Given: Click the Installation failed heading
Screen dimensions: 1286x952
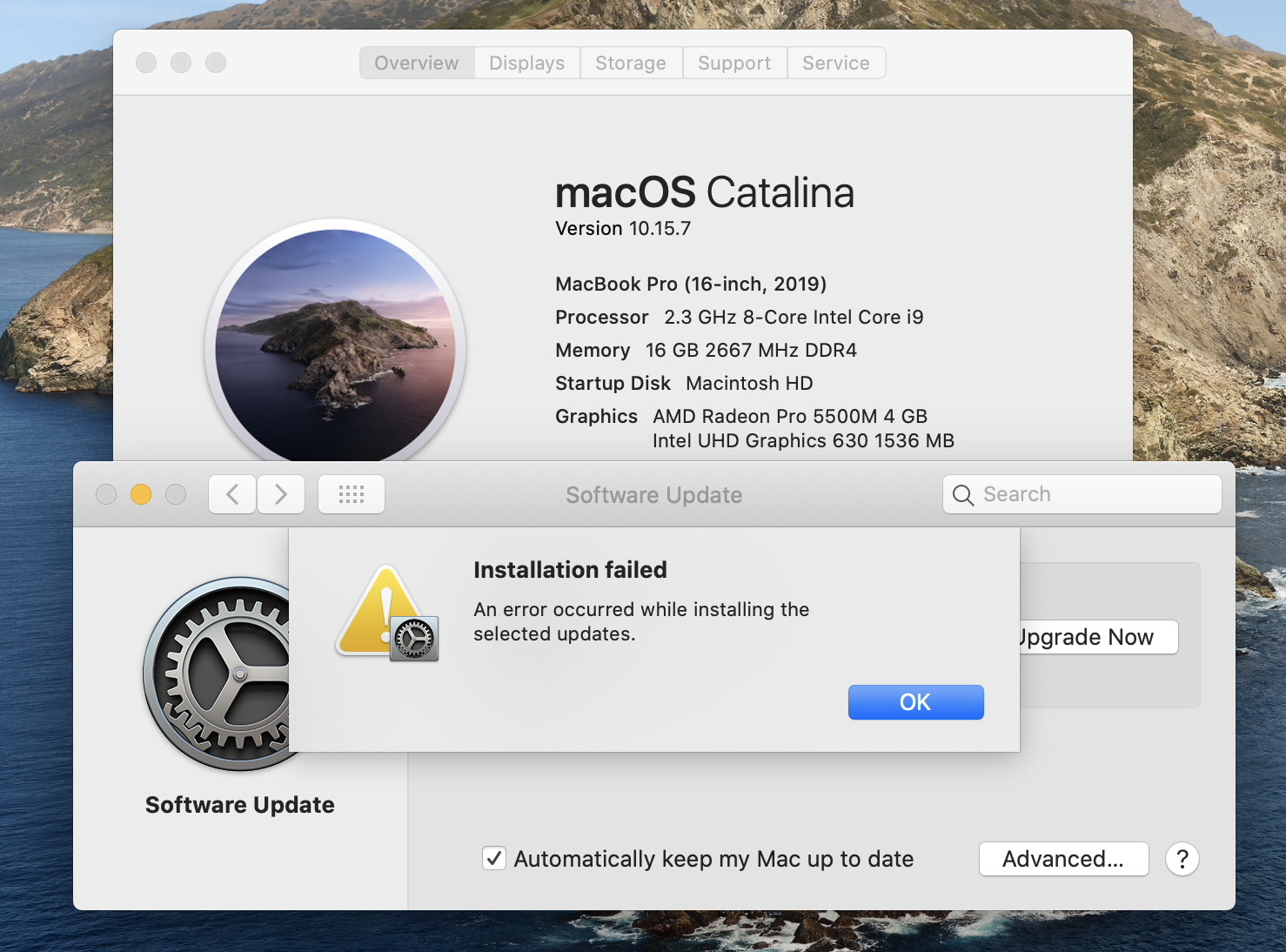Looking at the screenshot, I should 570,570.
